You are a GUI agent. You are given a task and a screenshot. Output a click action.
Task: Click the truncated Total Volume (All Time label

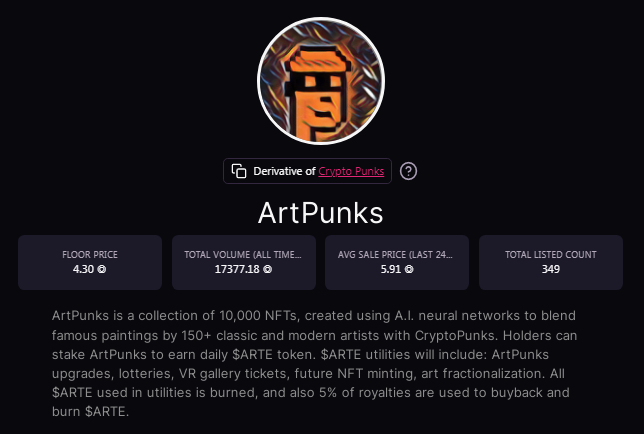pos(243,255)
